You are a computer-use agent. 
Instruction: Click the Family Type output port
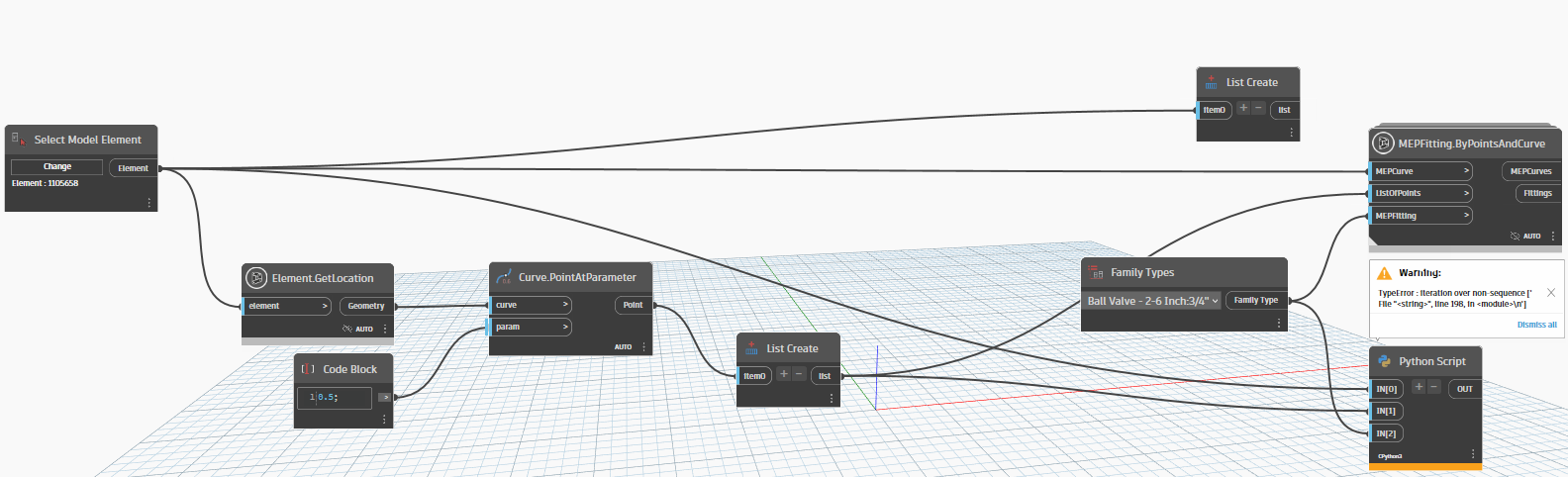[1256, 300]
